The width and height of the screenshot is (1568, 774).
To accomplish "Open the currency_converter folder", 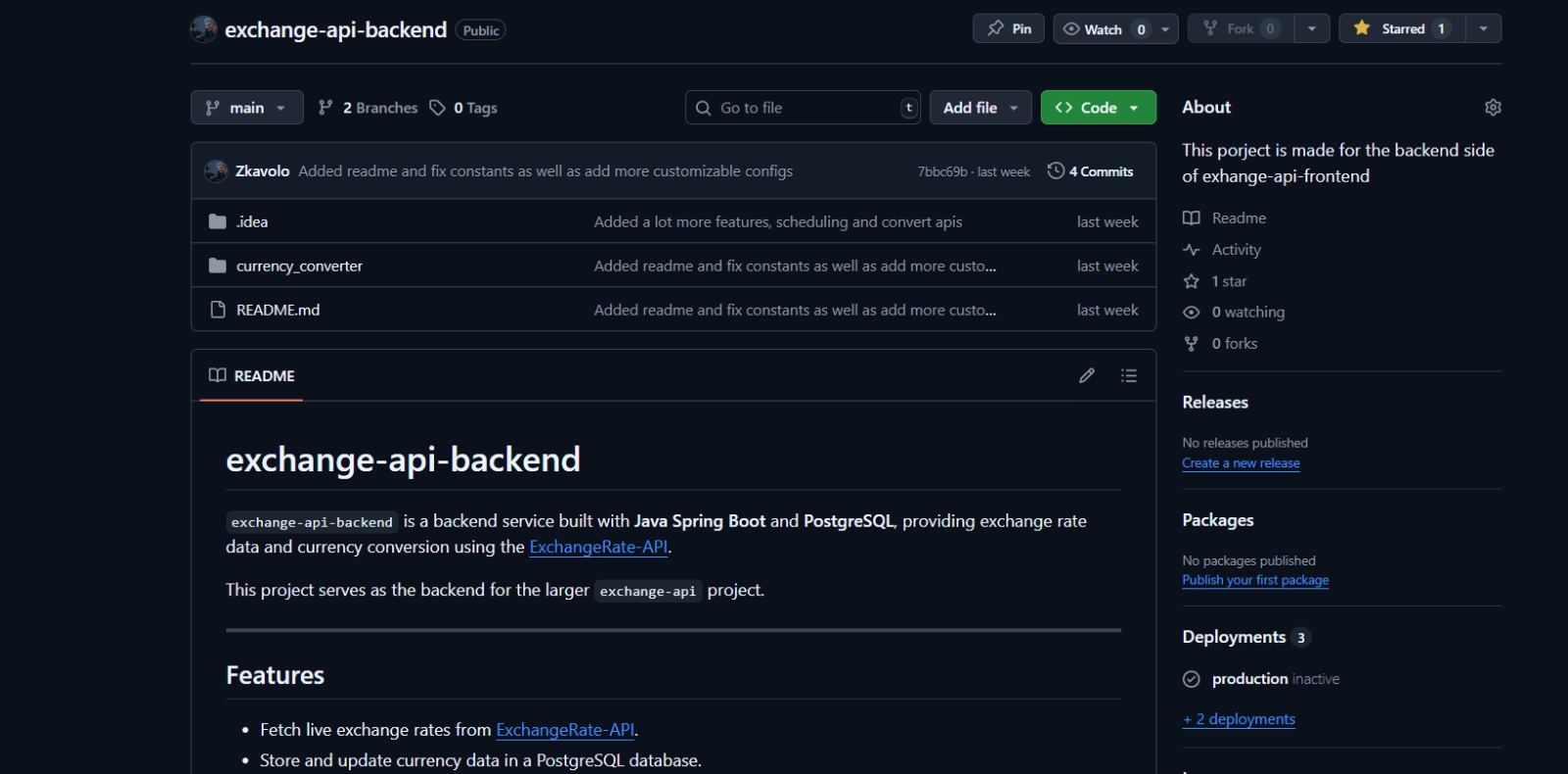I will click(x=299, y=266).
